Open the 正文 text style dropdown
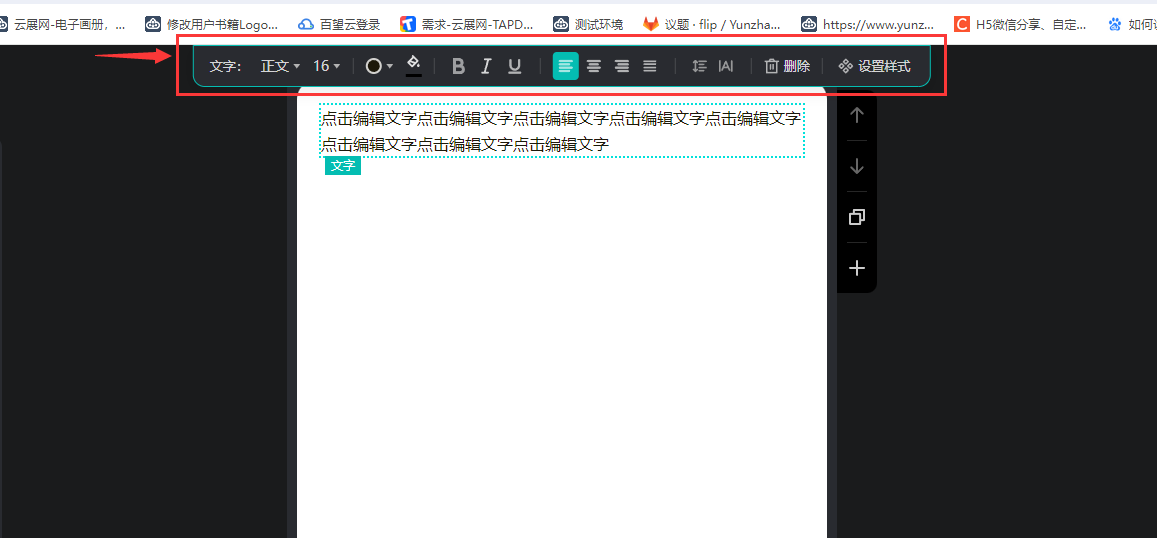This screenshot has width=1157, height=538. point(280,66)
